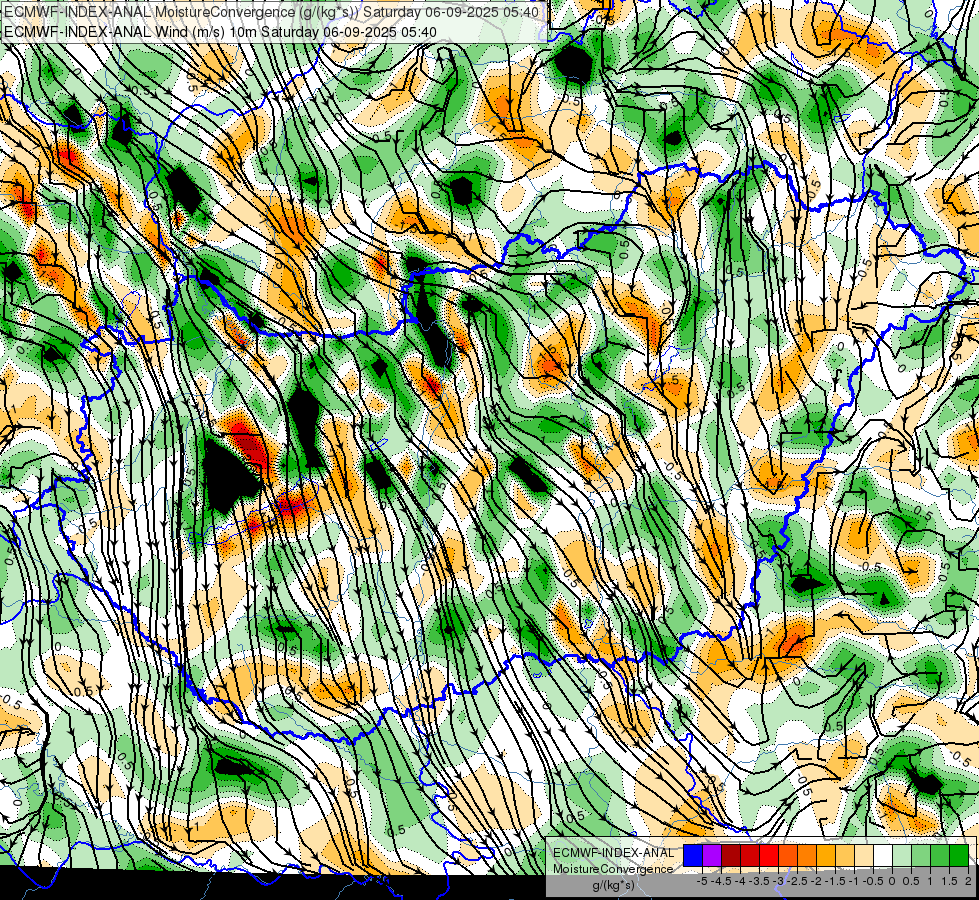Click the Wind (m/s) 10m title line

click(220, 32)
